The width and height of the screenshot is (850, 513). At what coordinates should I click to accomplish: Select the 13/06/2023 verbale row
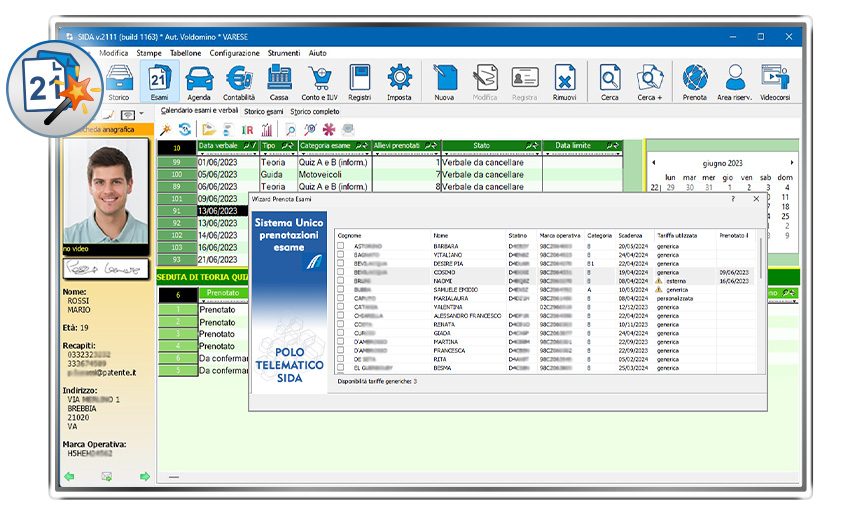point(216,211)
